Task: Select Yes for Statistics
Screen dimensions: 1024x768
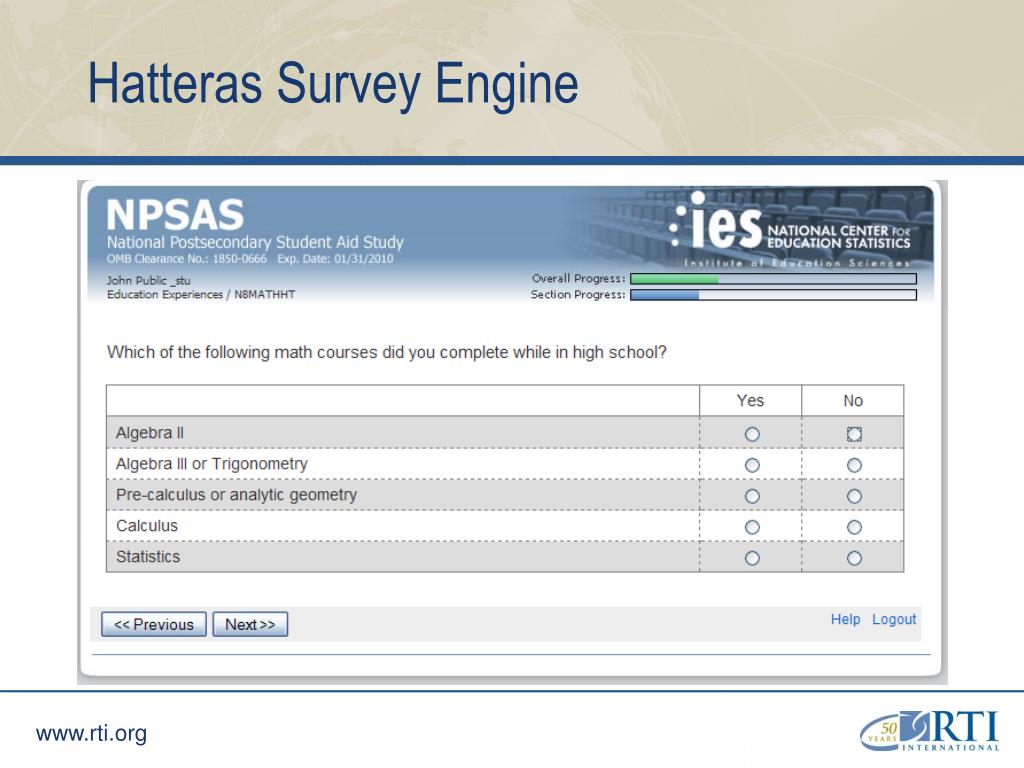Action: click(x=752, y=558)
